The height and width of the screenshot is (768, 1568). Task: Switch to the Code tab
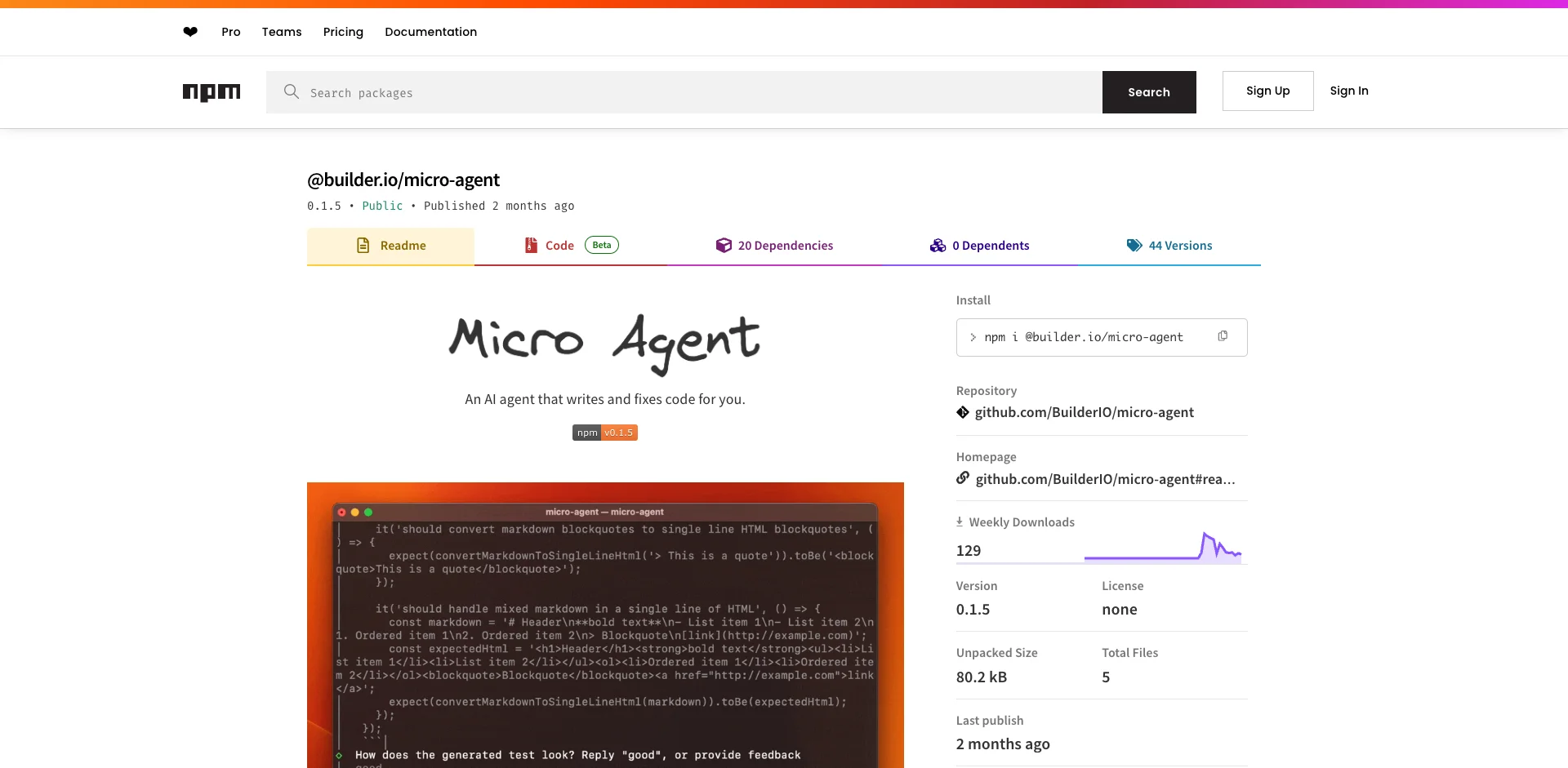coord(571,246)
